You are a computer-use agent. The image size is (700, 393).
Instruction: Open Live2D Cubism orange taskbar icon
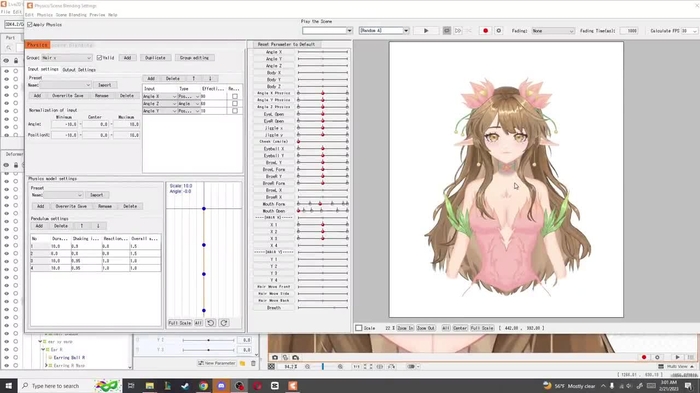pyautogui.click(x=292, y=386)
